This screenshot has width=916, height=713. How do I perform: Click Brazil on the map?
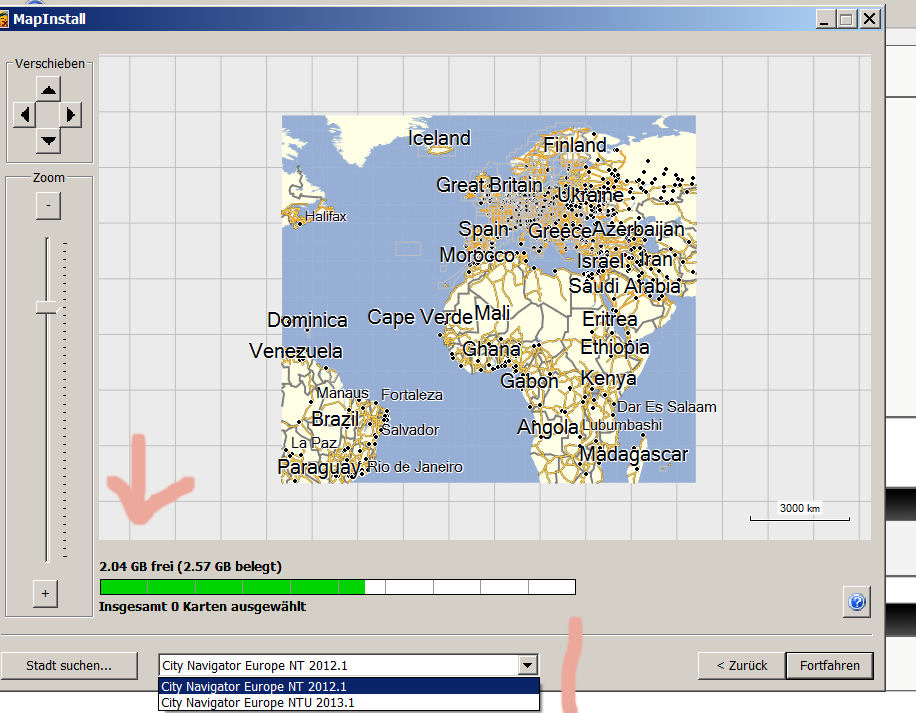point(334,419)
